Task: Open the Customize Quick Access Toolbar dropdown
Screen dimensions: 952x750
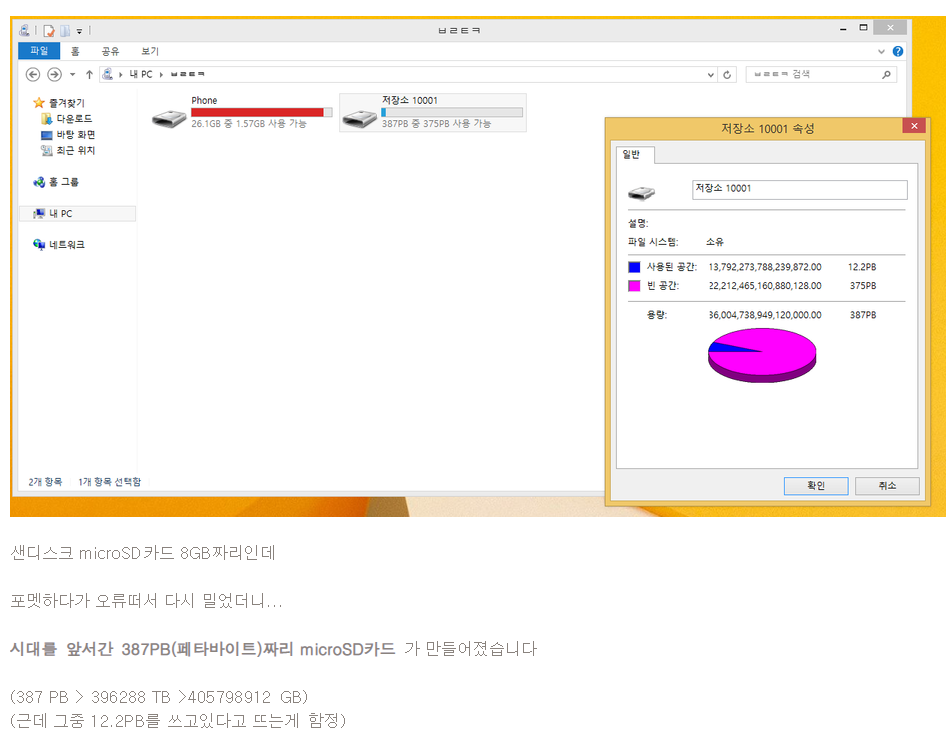Action: [79, 32]
